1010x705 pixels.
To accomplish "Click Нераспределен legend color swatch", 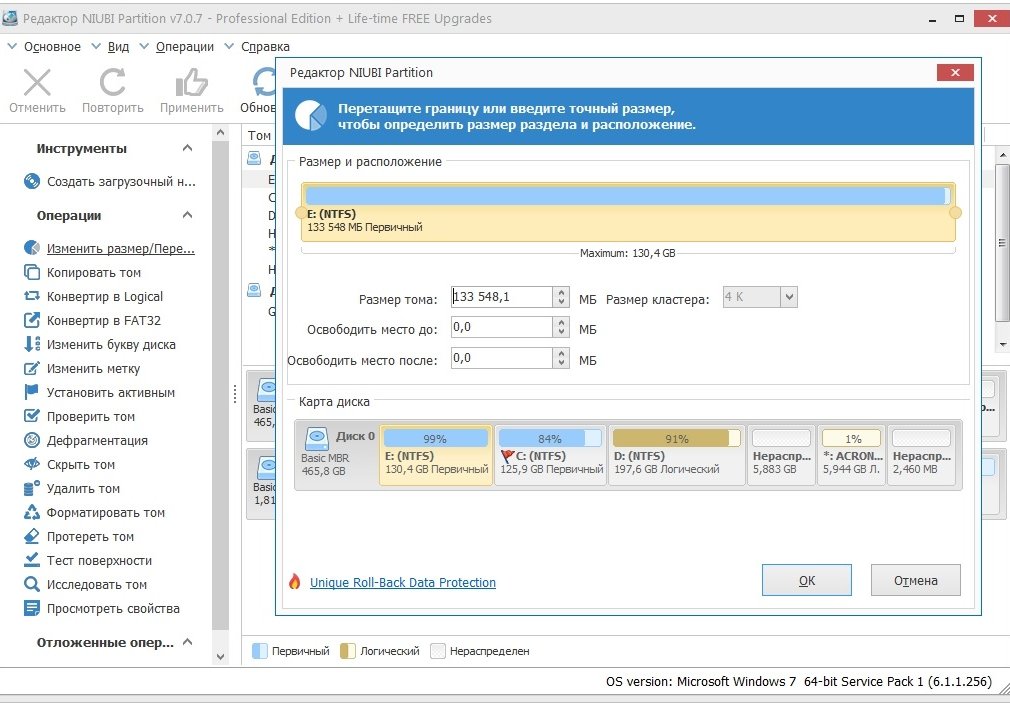I will point(437,651).
